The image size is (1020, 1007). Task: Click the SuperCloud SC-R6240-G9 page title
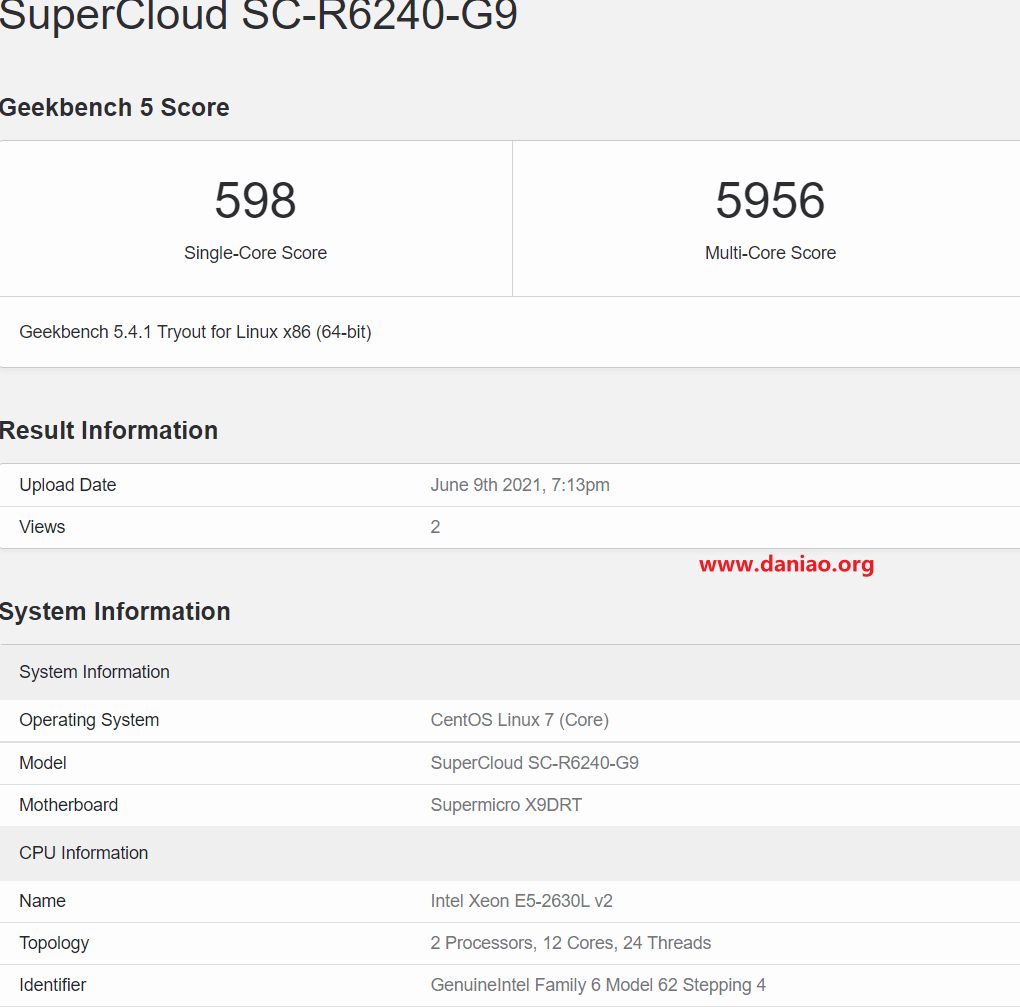(x=258, y=14)
